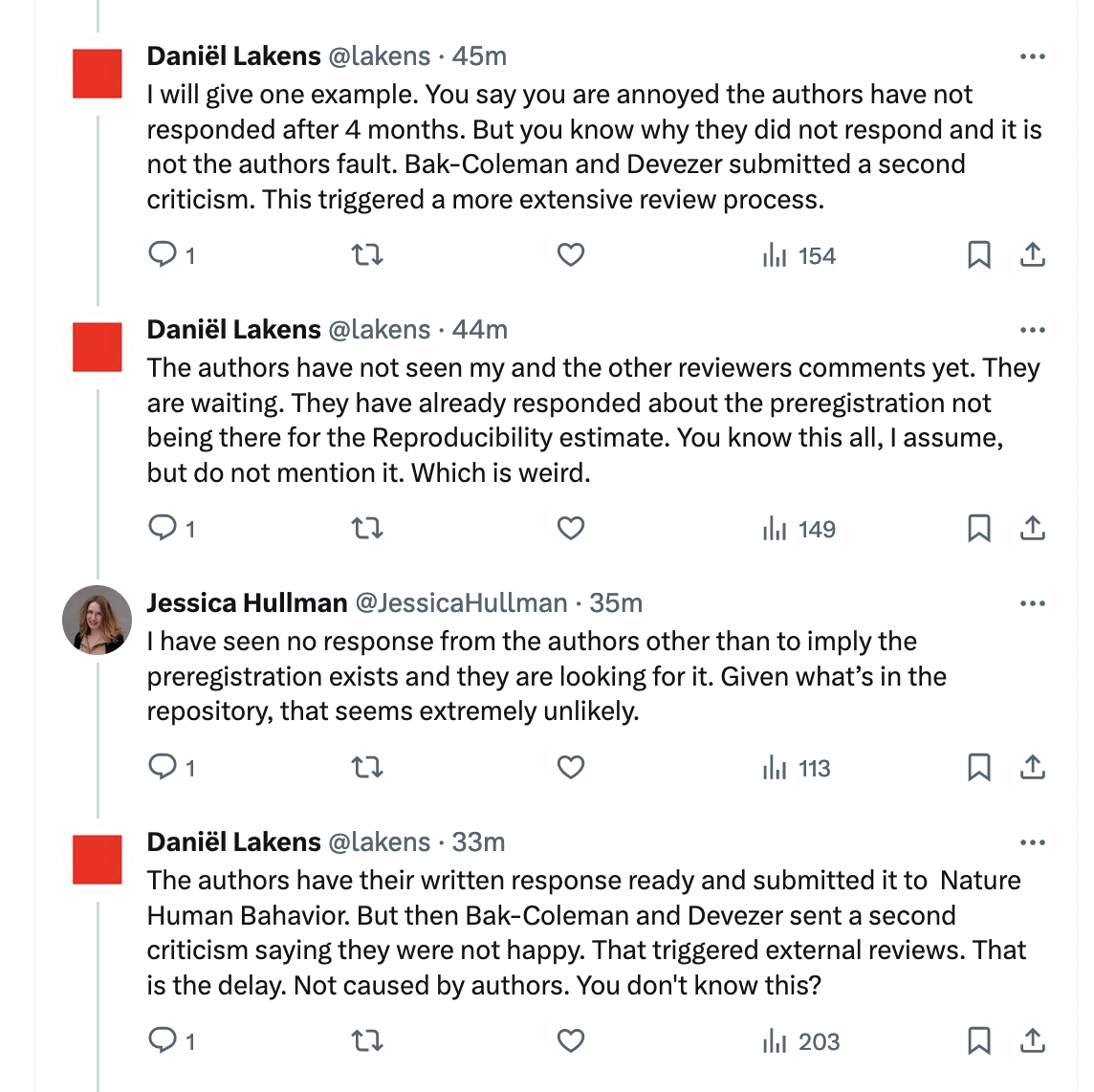Like the 45m tweet about authors not responding
This screenshot has width=1094, height=1092.
click(x=570, y=254)
